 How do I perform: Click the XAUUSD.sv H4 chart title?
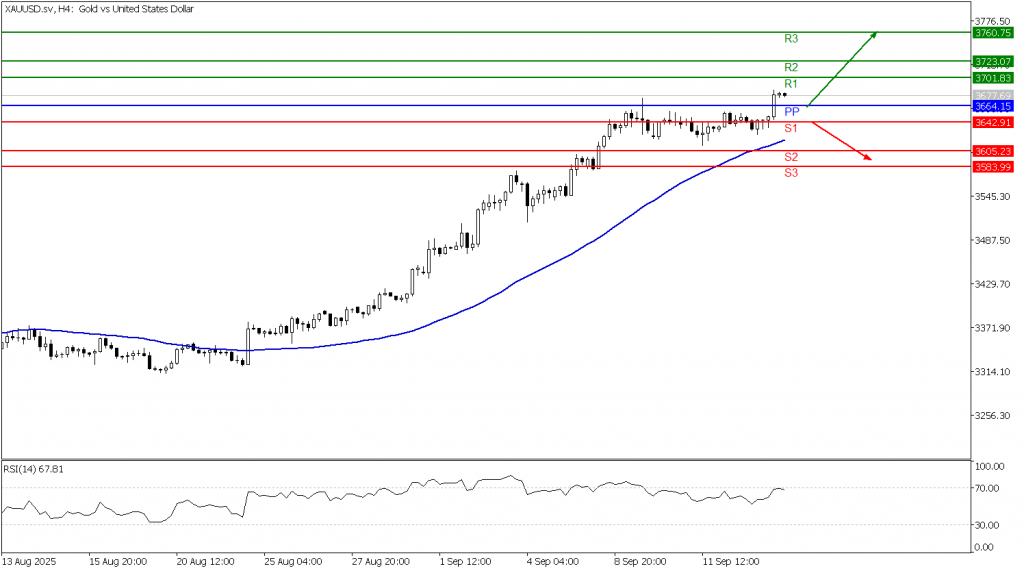(99, 9)
